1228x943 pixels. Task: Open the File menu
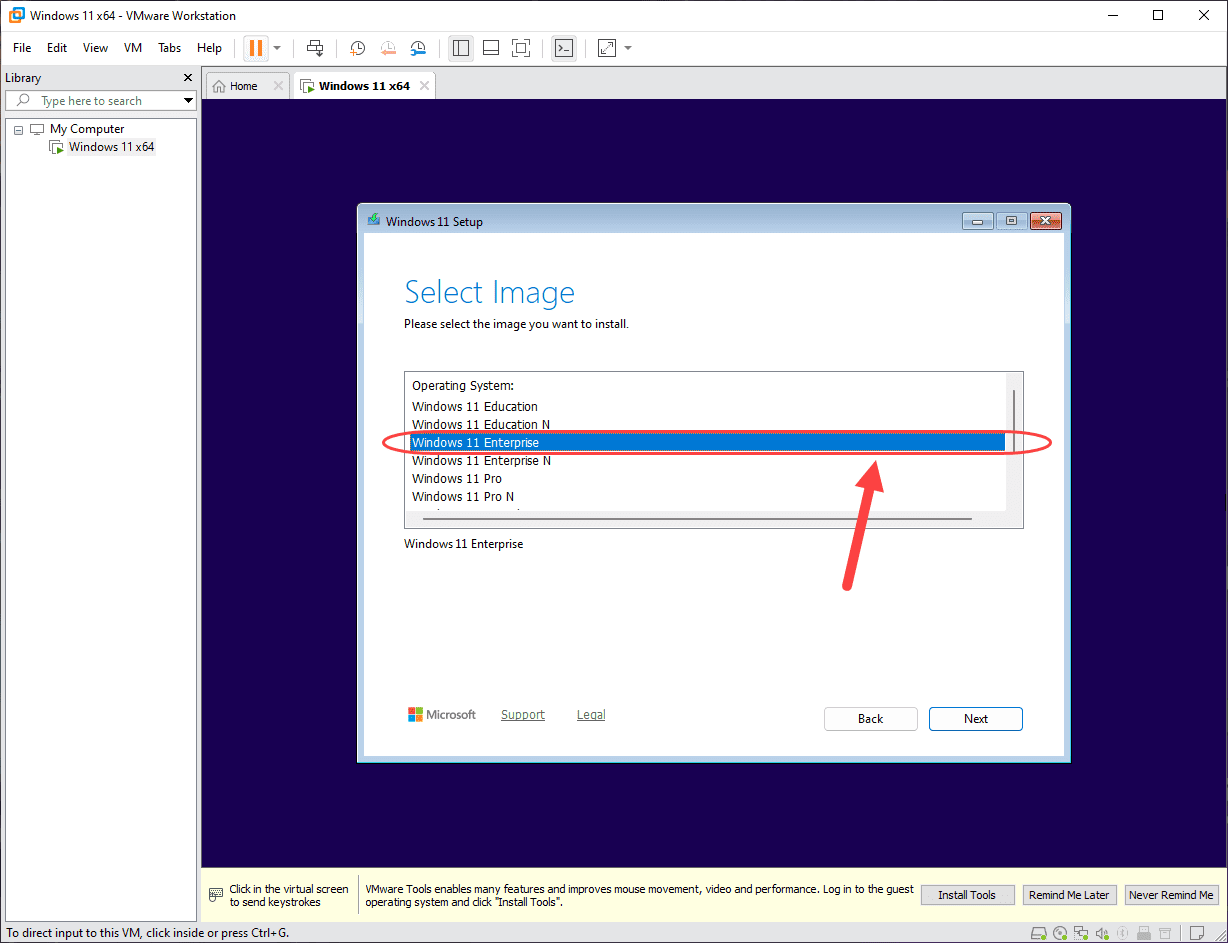click(22, 48)
